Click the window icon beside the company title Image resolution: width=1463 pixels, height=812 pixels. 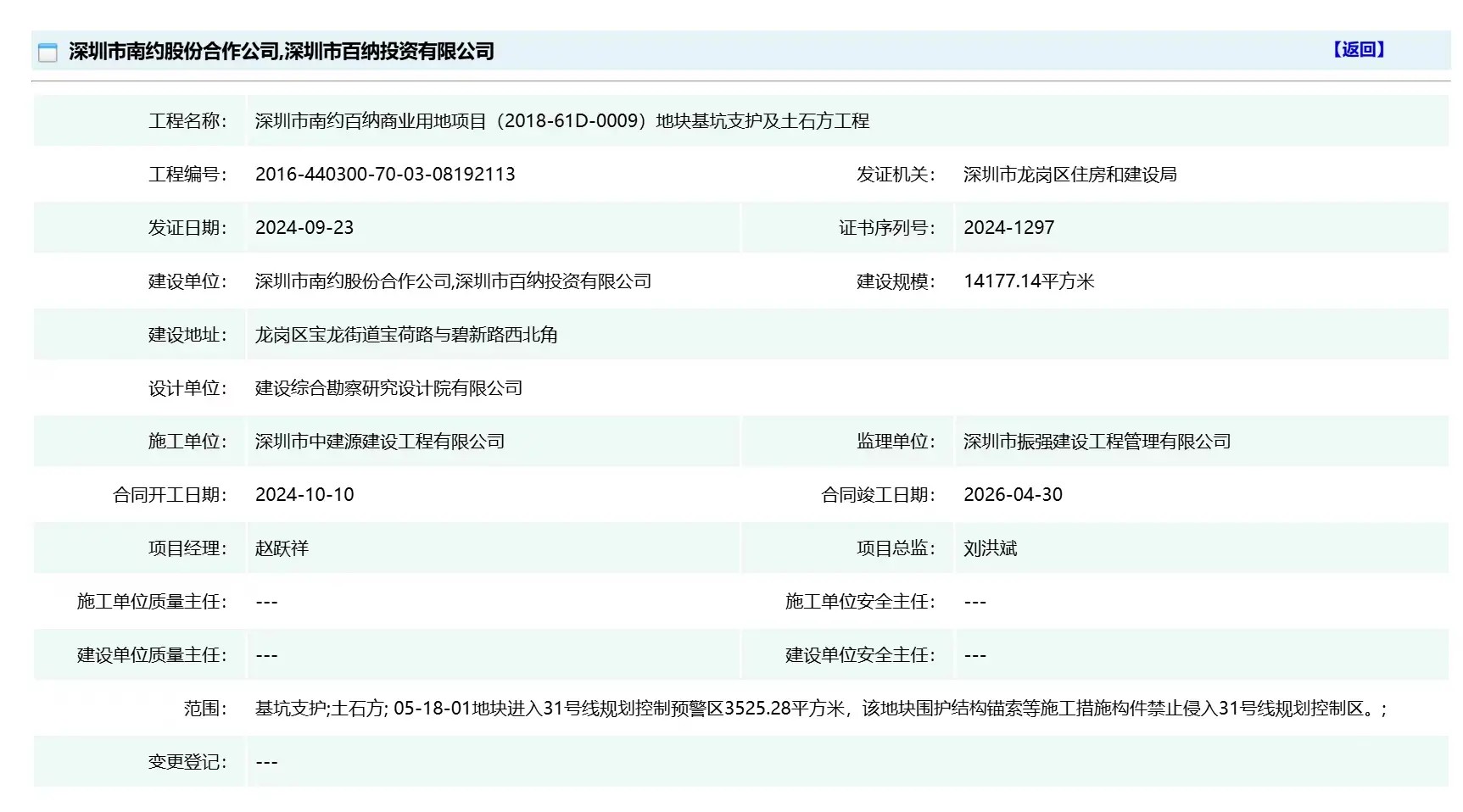pos(47,53)
